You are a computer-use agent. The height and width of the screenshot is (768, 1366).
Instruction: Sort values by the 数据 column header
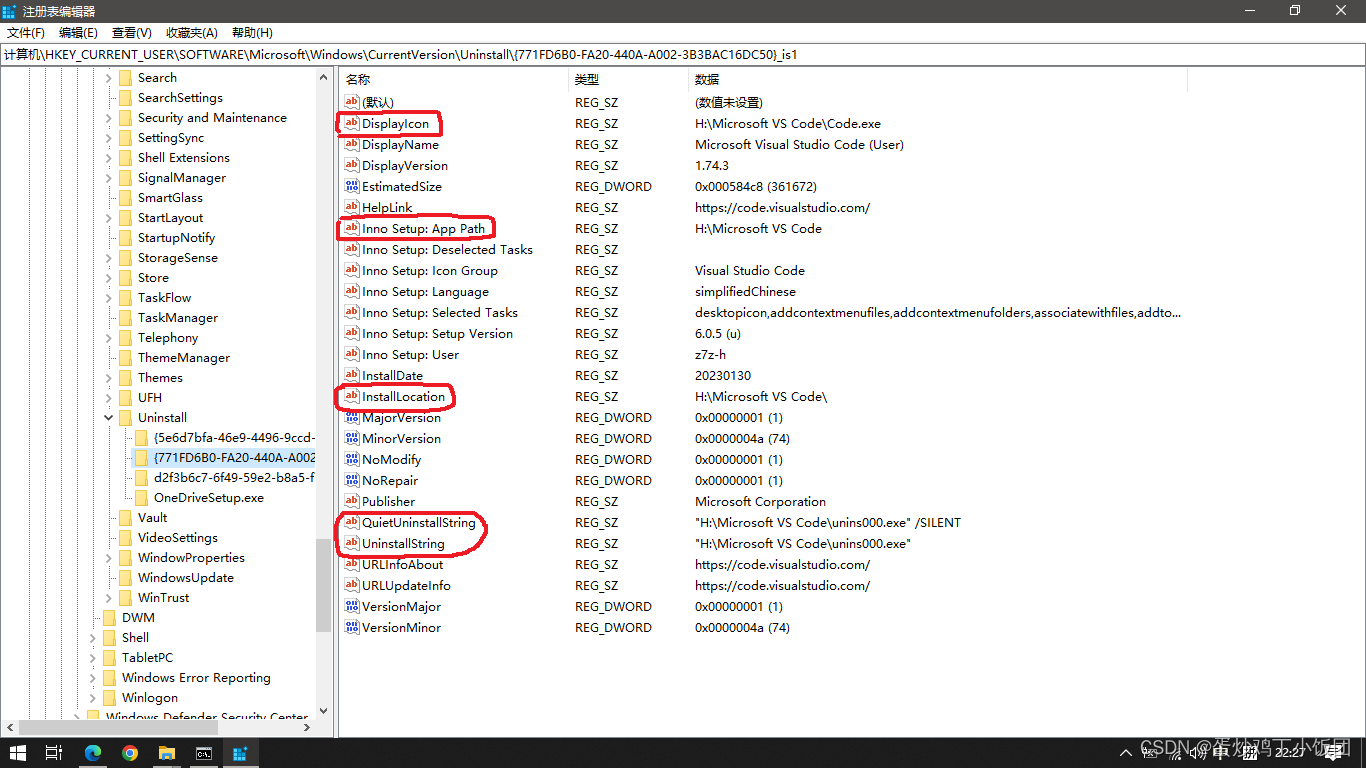click(x=938, y=79)
